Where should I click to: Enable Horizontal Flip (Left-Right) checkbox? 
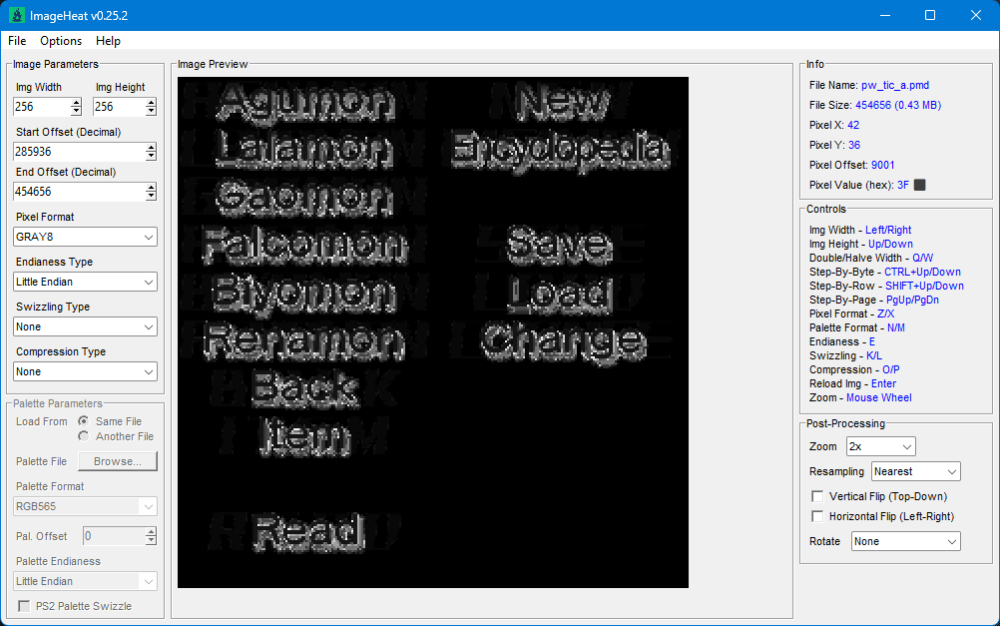817,516
